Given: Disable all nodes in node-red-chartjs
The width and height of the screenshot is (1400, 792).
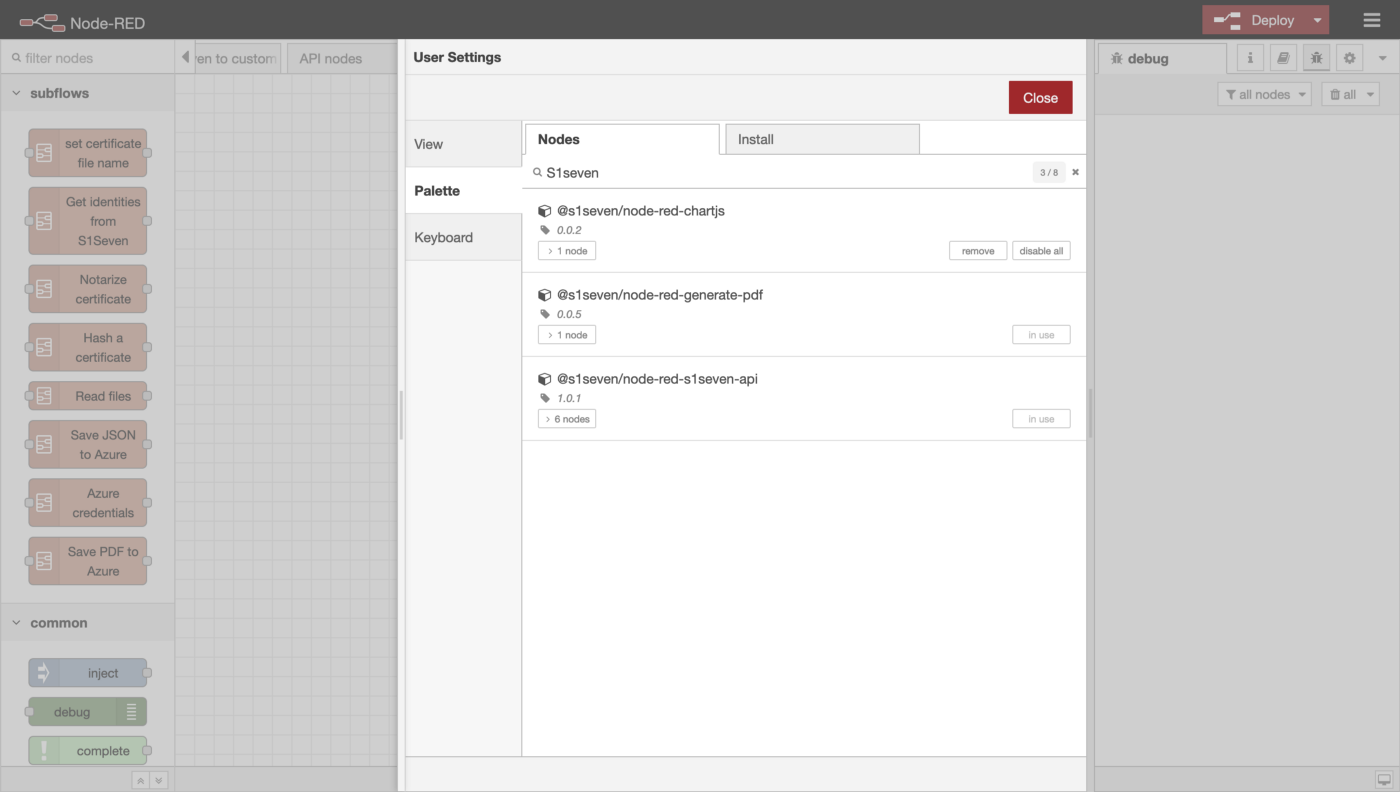Looking at the screenshot, I should point(1041,251).
